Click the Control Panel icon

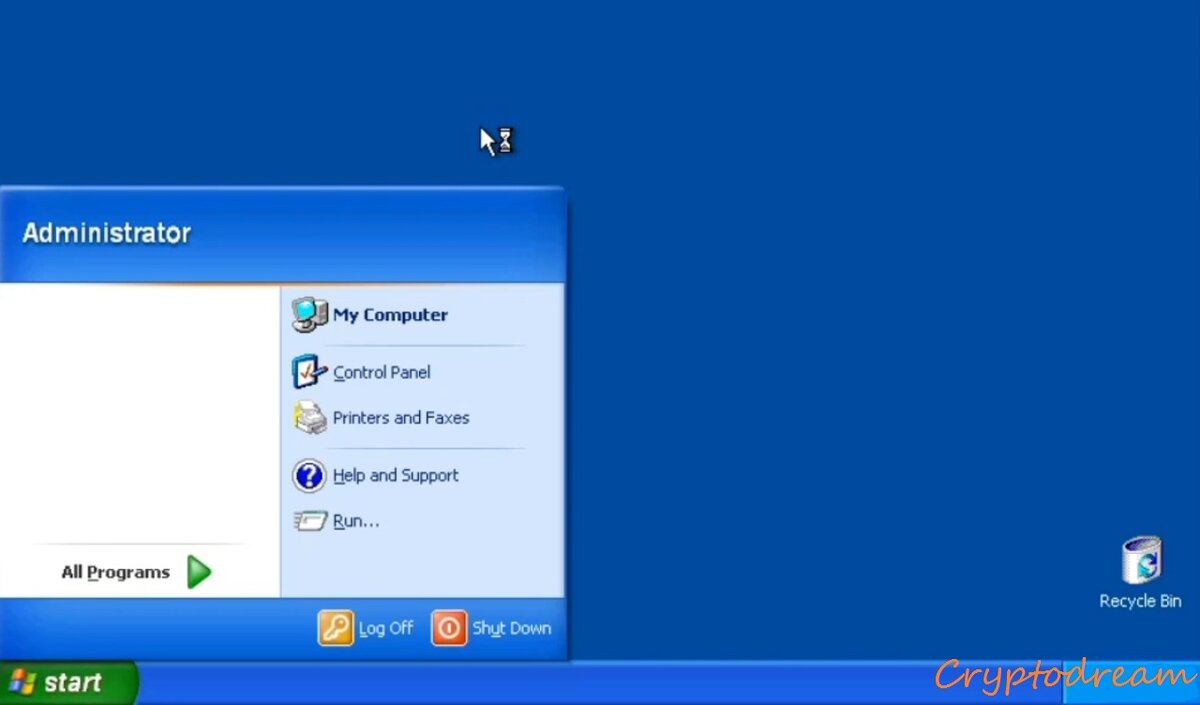309,372
